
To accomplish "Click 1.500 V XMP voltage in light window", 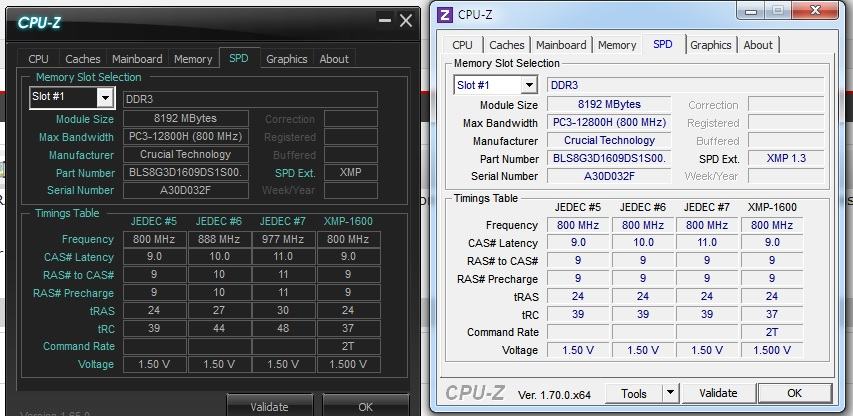I will click(x=771, y=350).
